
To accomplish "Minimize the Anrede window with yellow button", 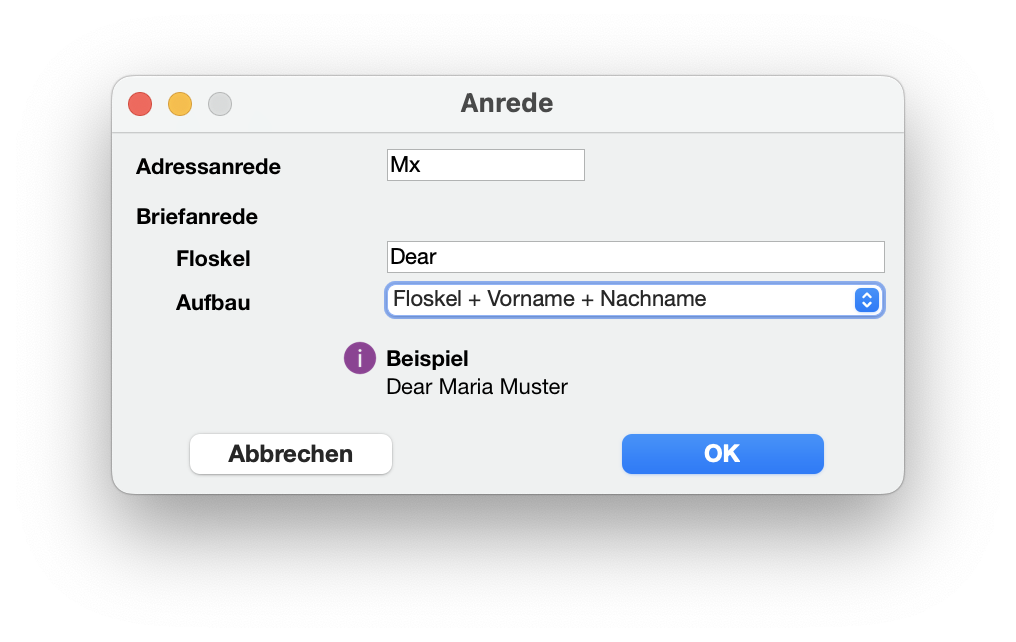I will point(180,104).
